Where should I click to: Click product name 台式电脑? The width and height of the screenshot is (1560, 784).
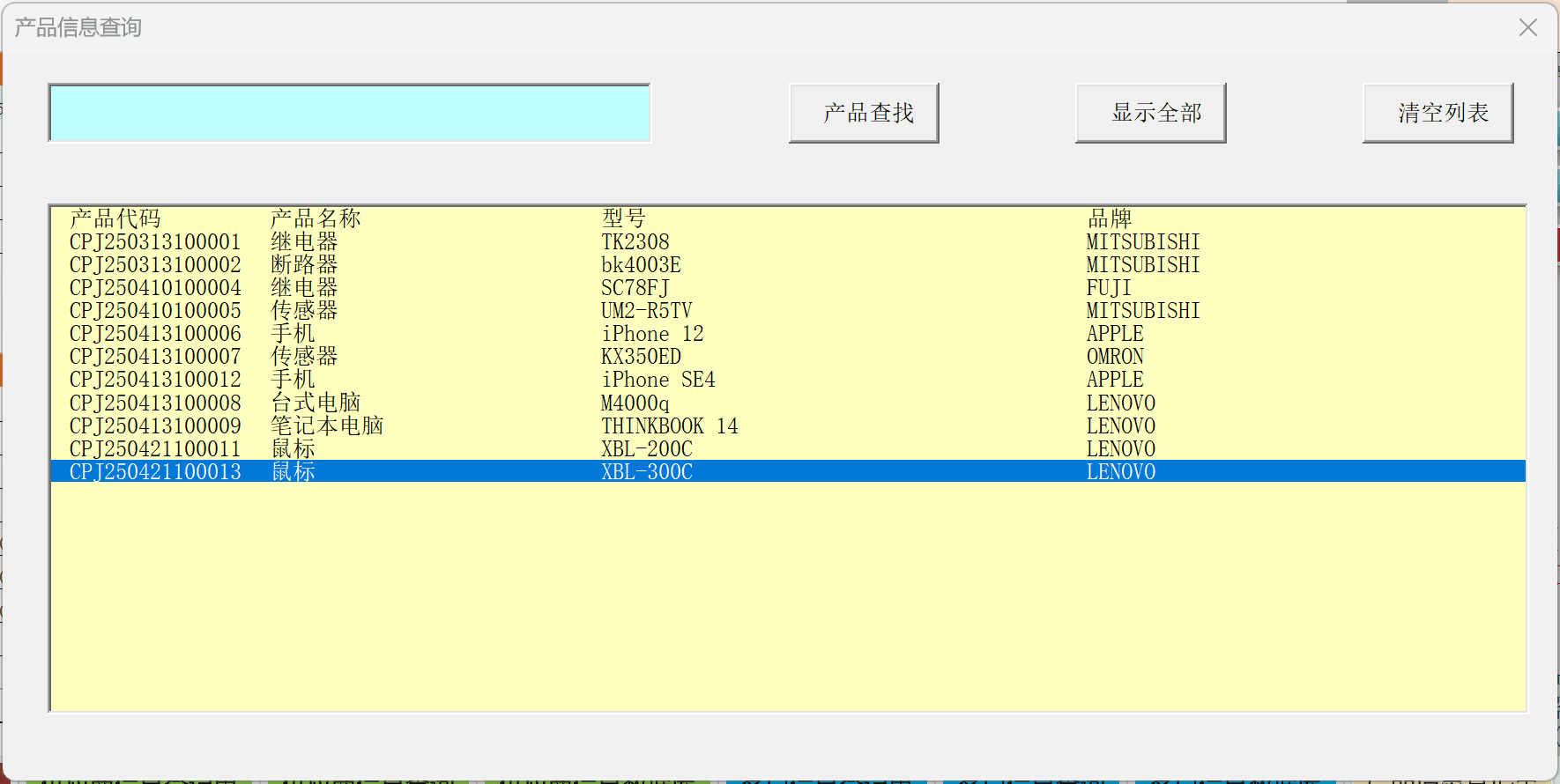[316, 403]
